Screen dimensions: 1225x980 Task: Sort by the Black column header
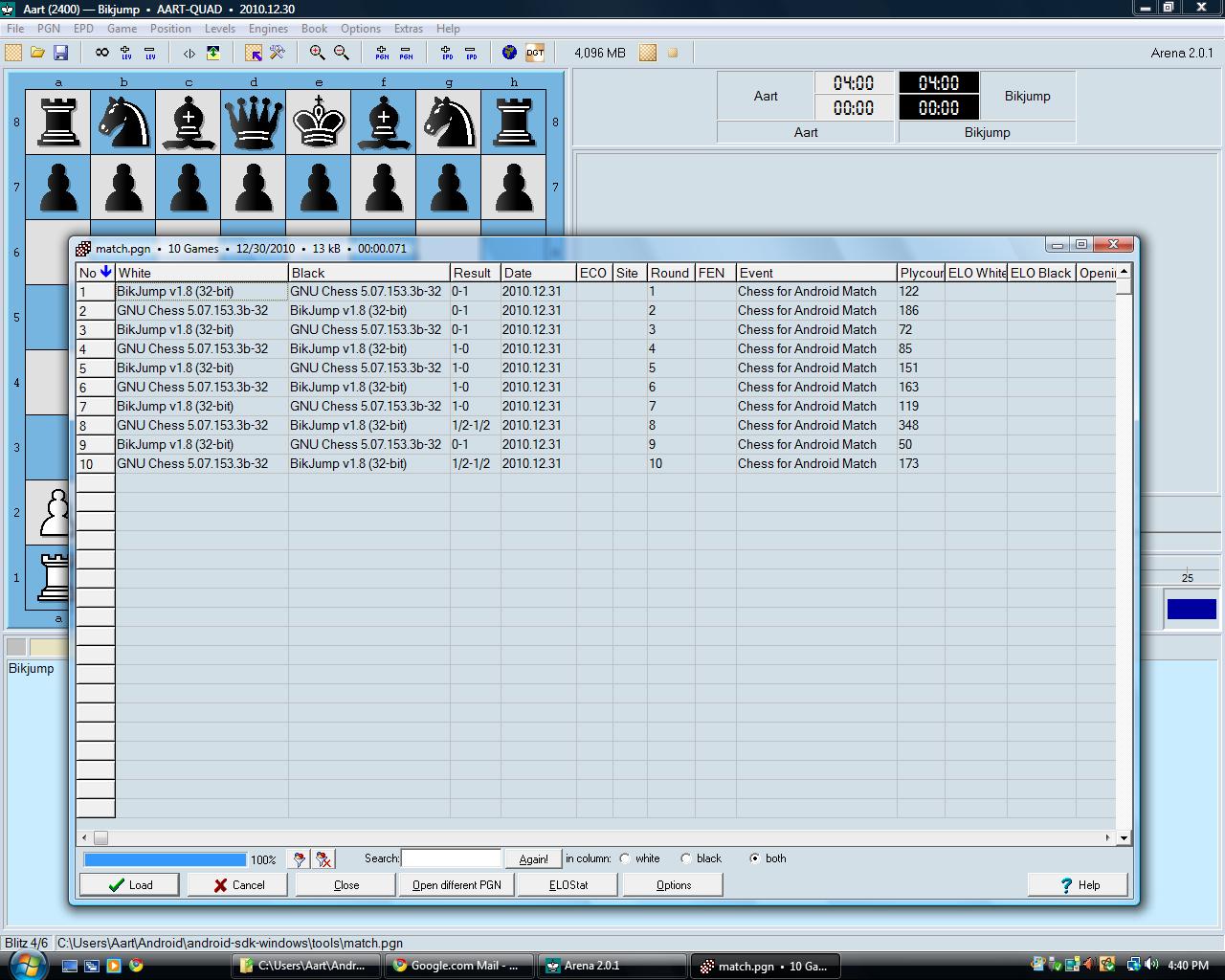(x=368, y=273)
